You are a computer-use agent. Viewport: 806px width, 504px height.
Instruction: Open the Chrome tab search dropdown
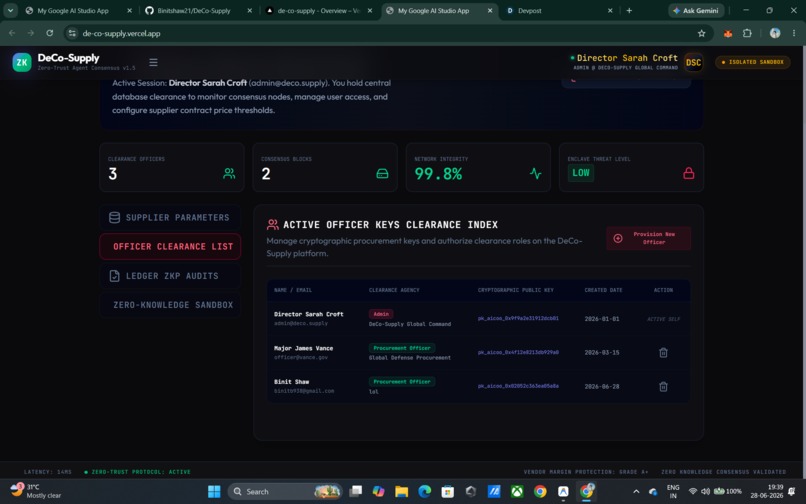[x=10, y=10]
